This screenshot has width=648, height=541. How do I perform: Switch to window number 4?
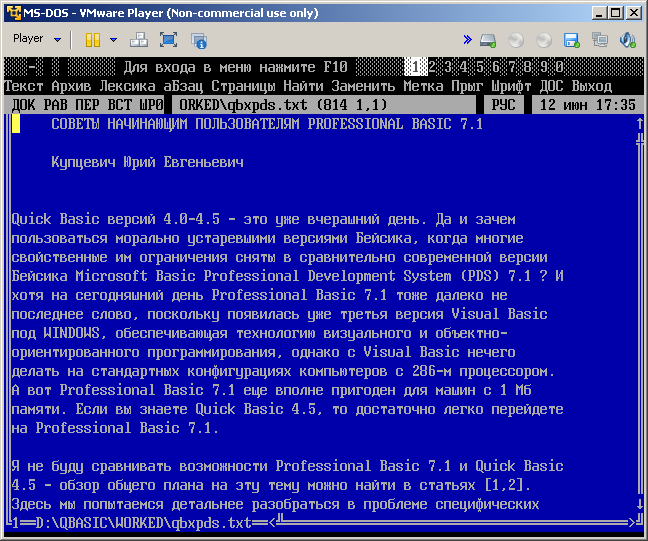point(464,67)
